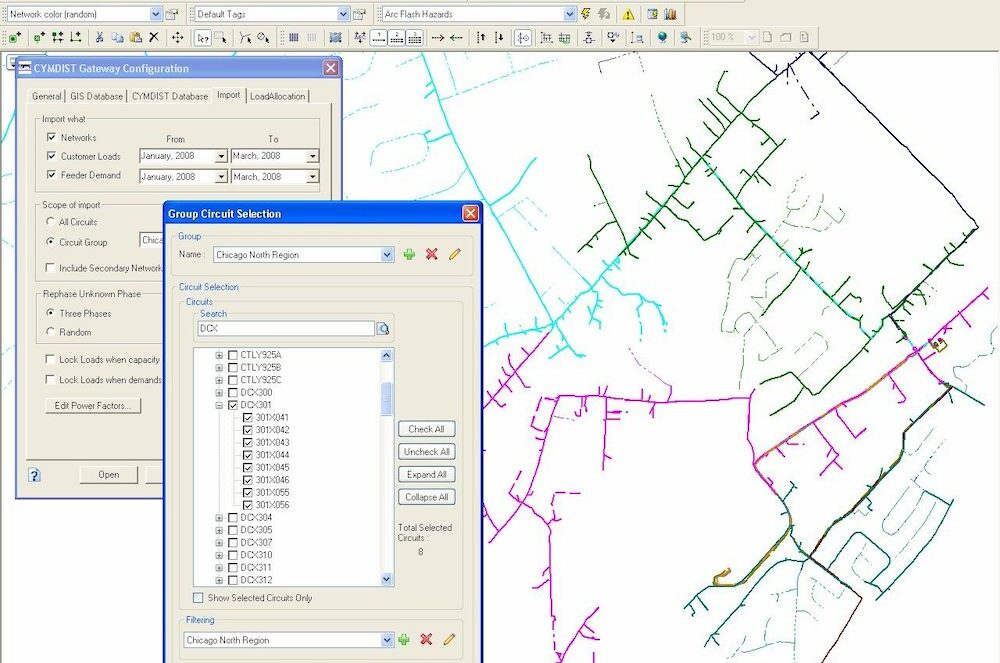
Task: Click the yellow lightning bolt icon
Action: point(585,14)
